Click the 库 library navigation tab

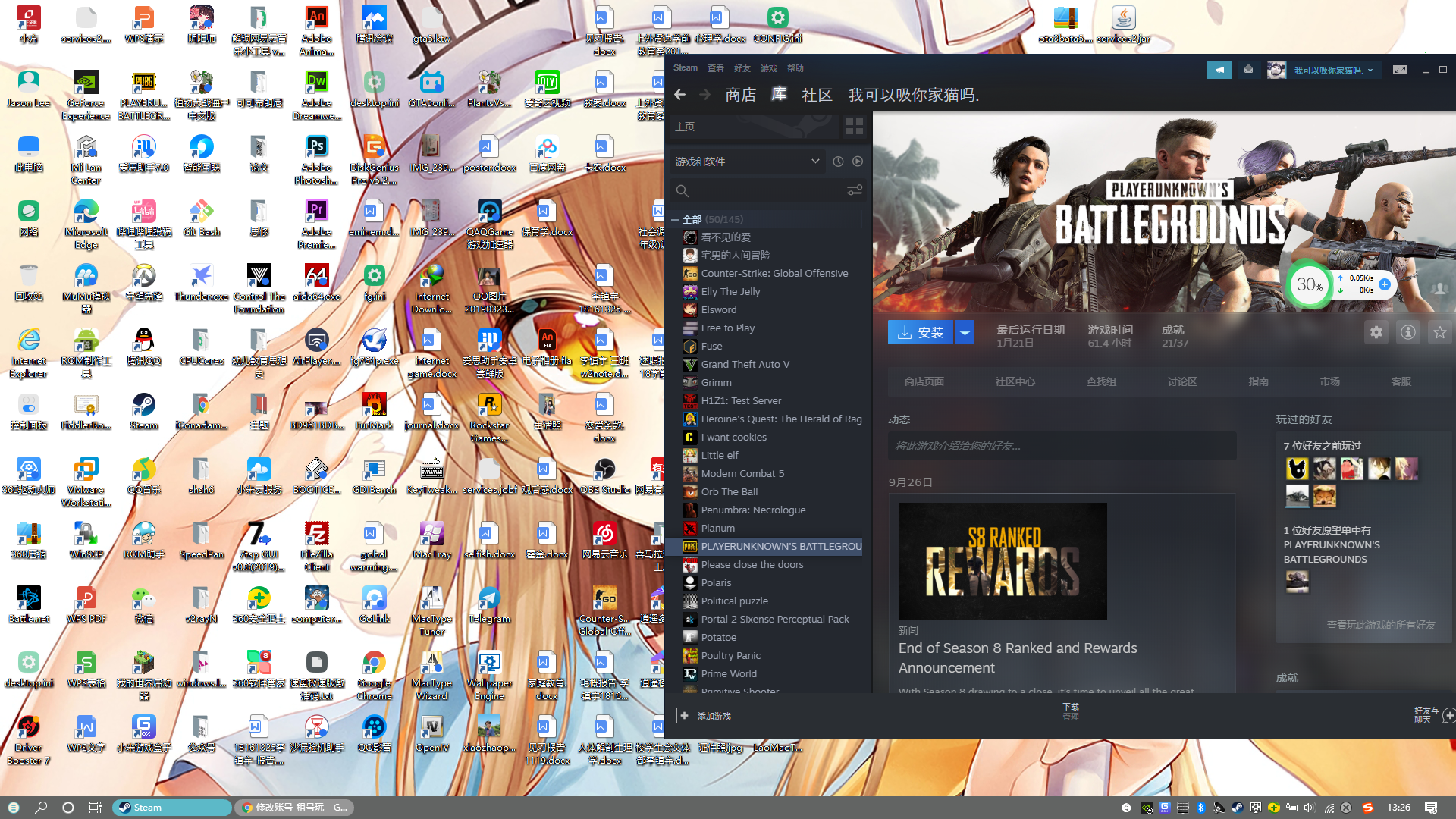(x=779, y=94)
